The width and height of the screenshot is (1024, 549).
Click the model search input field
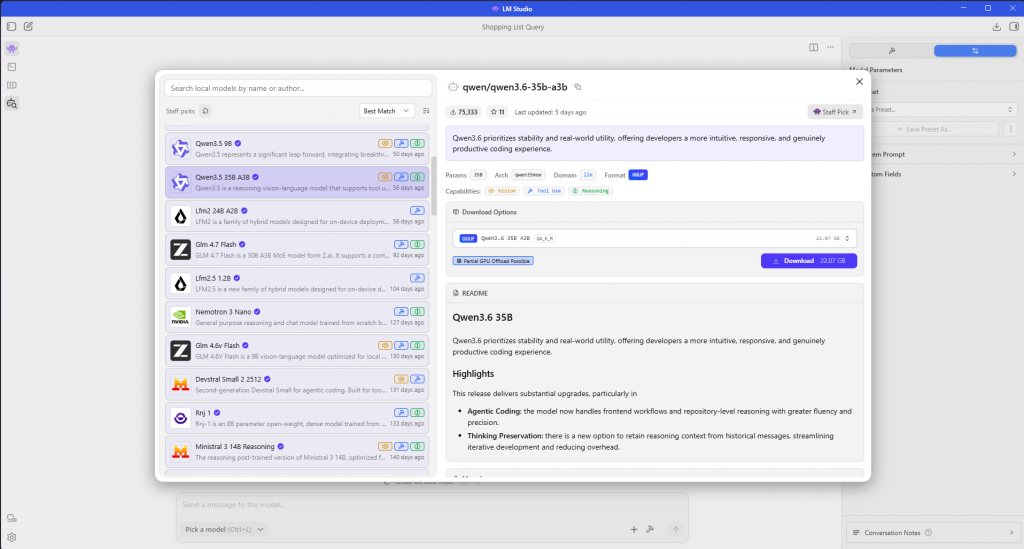coord(298,88)
